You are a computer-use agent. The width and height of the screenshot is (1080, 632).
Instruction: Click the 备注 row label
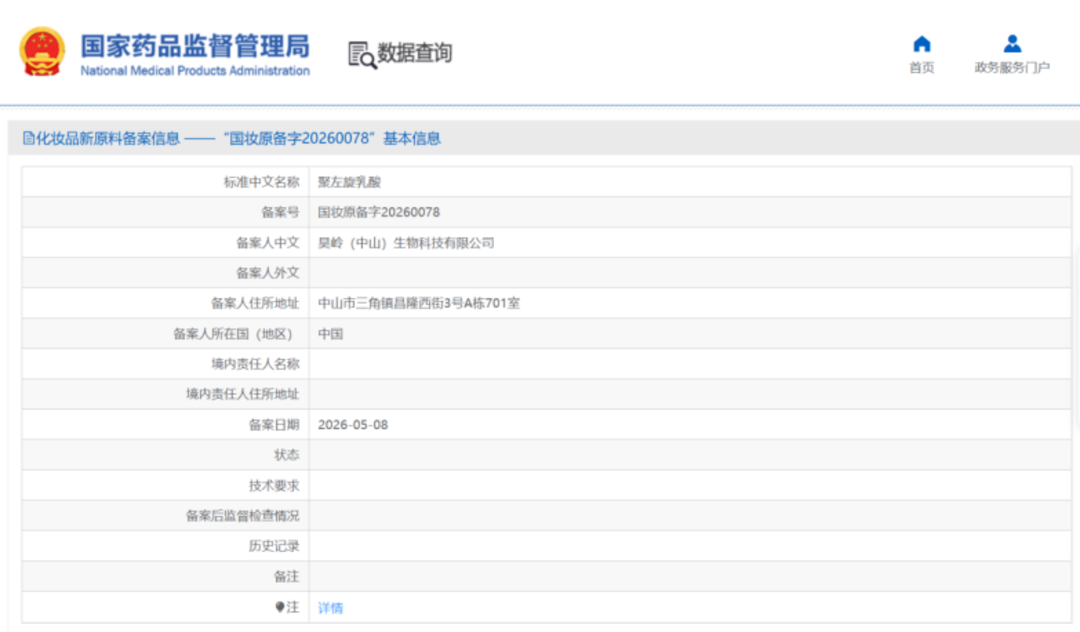(287, 577)
